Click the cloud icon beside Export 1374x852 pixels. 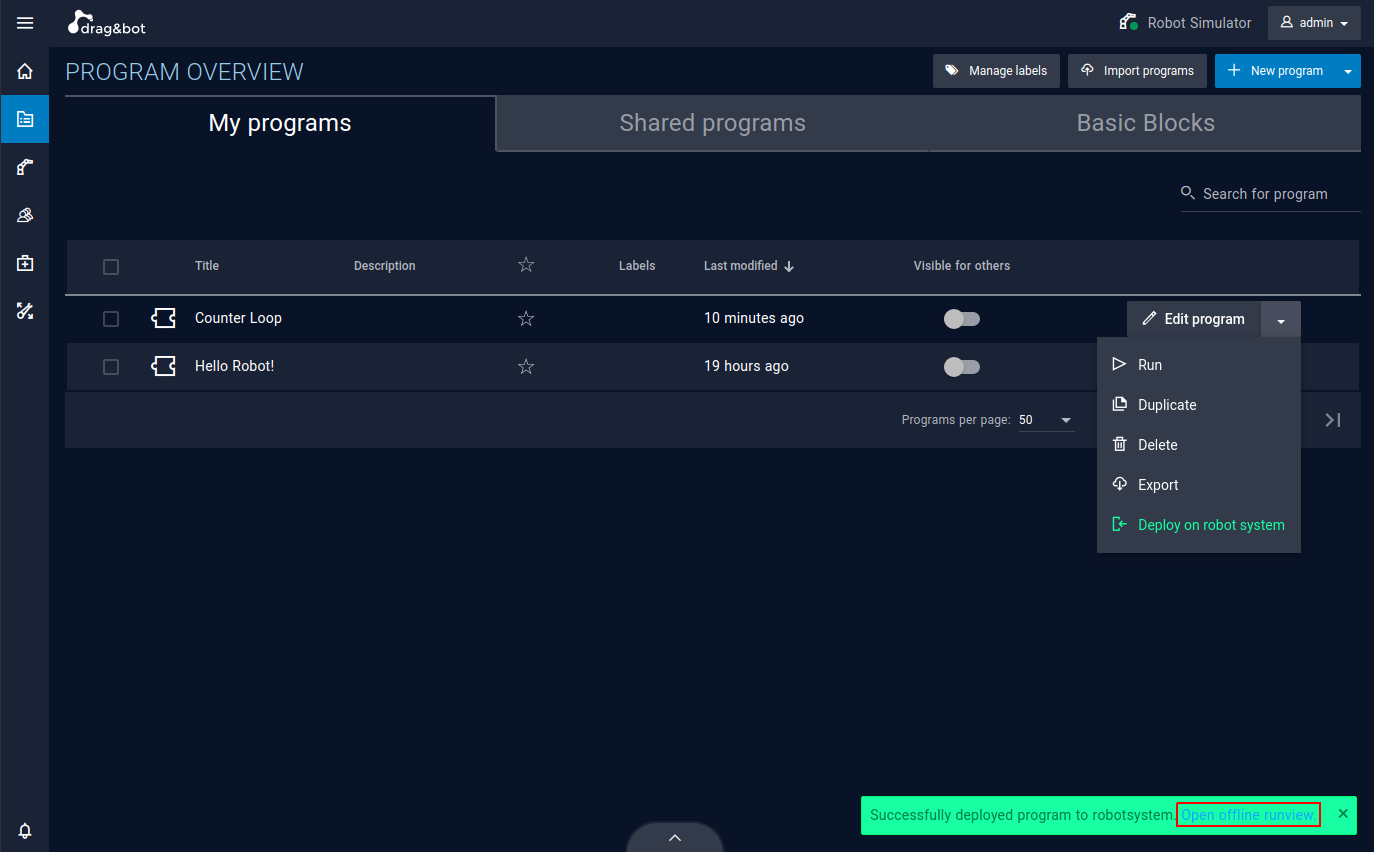click(x=1119, y=484)
